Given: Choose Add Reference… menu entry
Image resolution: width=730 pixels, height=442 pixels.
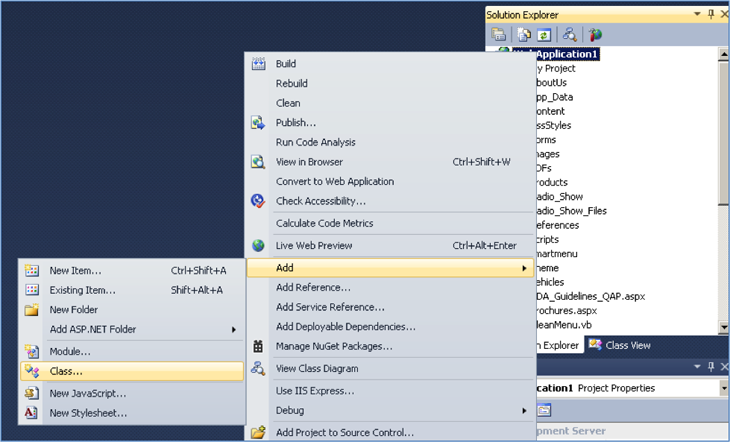Looking at the screenshot, I should [313, 287].
